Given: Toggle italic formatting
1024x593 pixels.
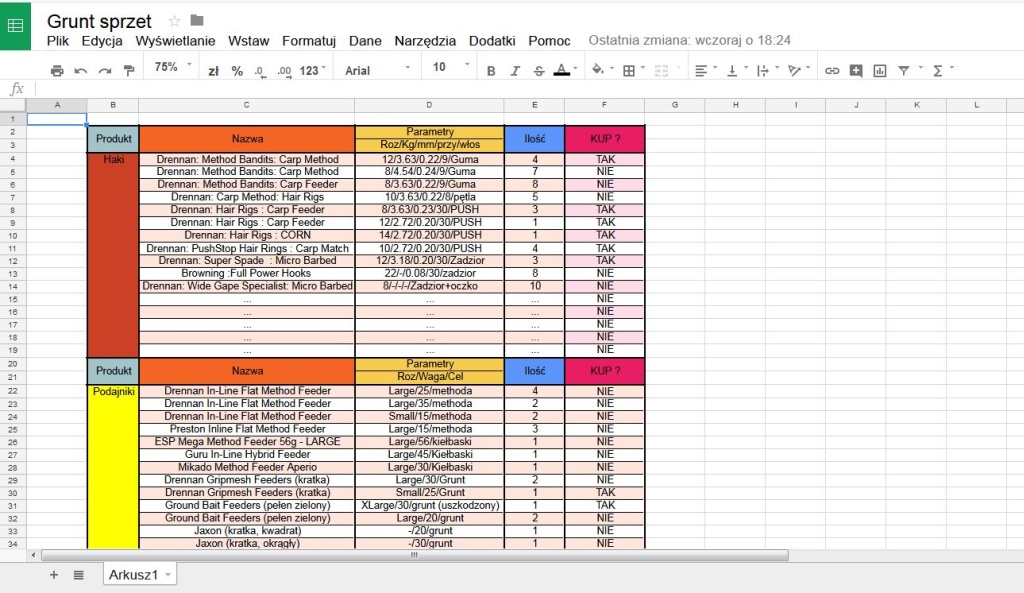Looking at the screenshot, I should click(515, 71).
